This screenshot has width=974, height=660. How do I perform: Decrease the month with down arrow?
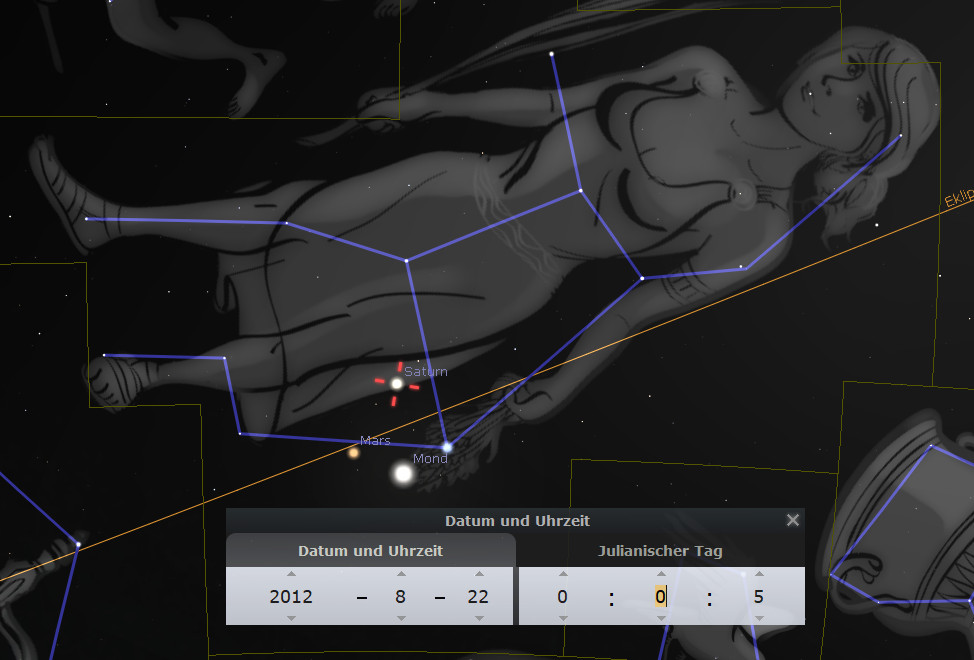(401, 618)
